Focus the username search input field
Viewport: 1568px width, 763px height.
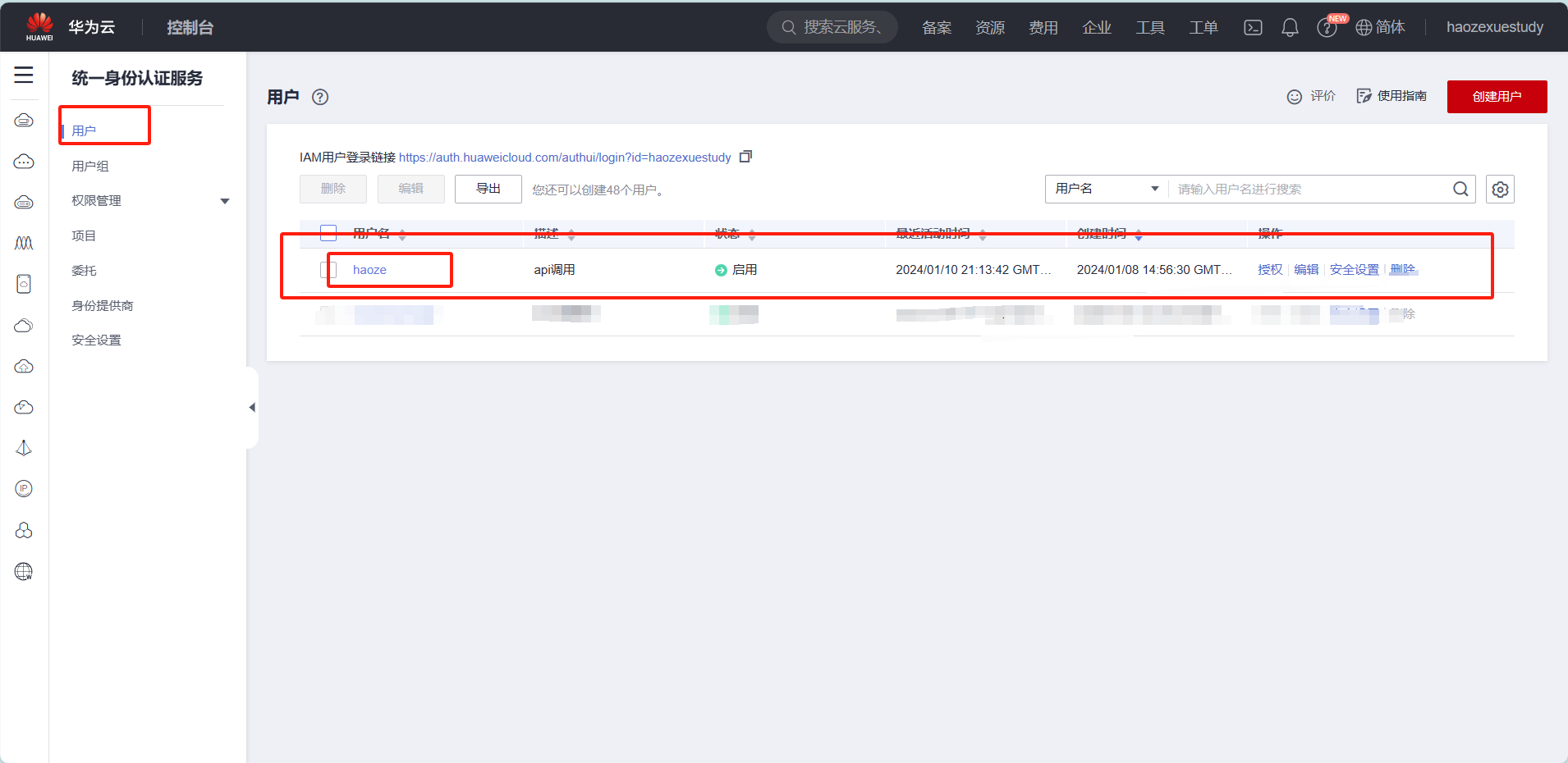pyautogui.click(x=1311, y=189)
